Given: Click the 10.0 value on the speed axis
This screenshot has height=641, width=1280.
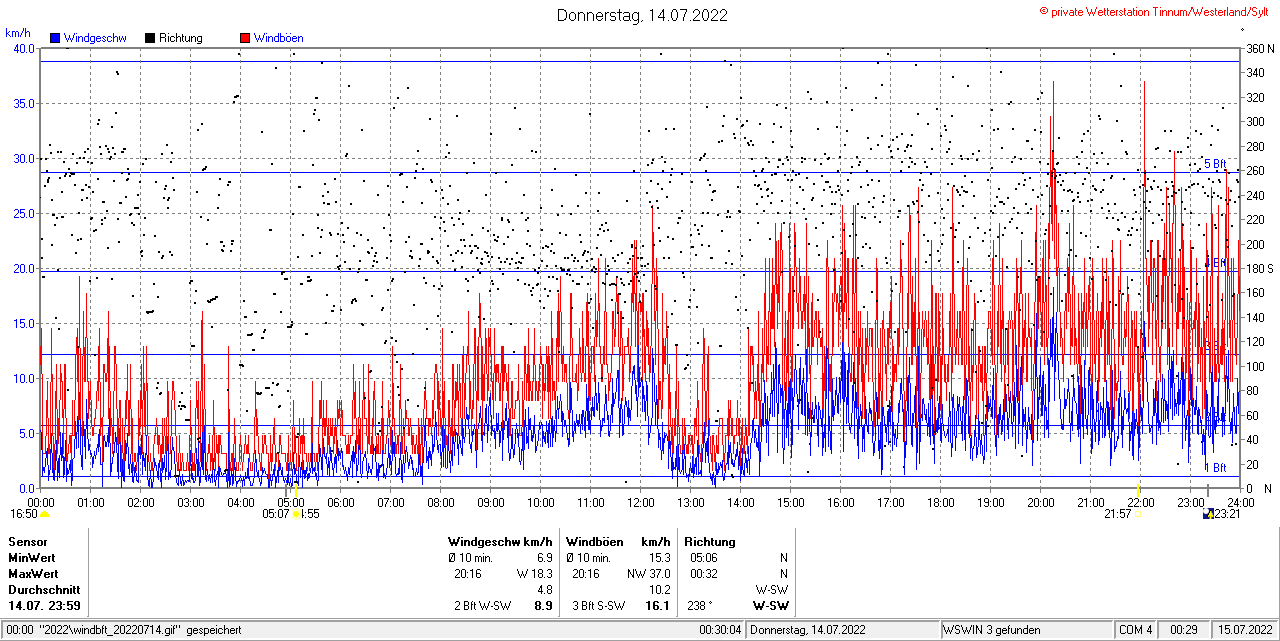Looking at the screenshot, I should (x=24, y=379).
